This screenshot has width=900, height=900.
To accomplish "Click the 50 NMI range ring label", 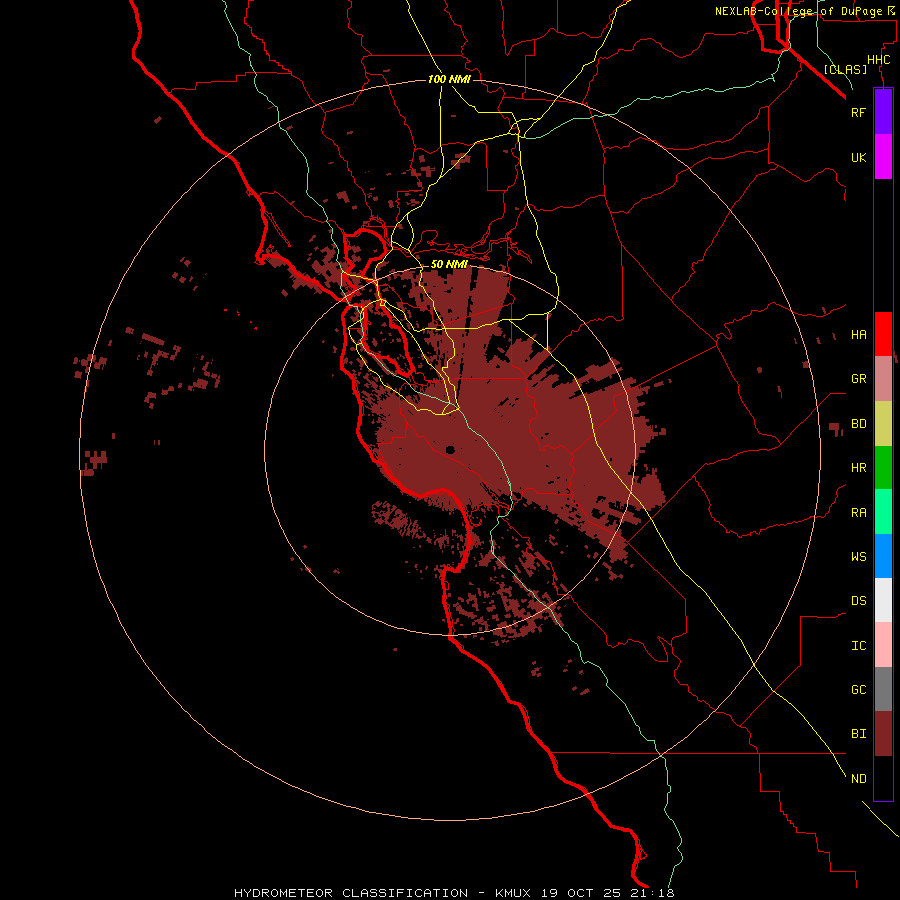I will point(449,265).
